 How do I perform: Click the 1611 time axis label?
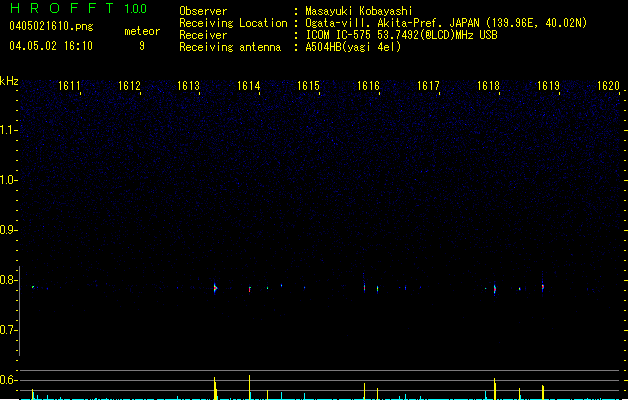click(69, 86)
